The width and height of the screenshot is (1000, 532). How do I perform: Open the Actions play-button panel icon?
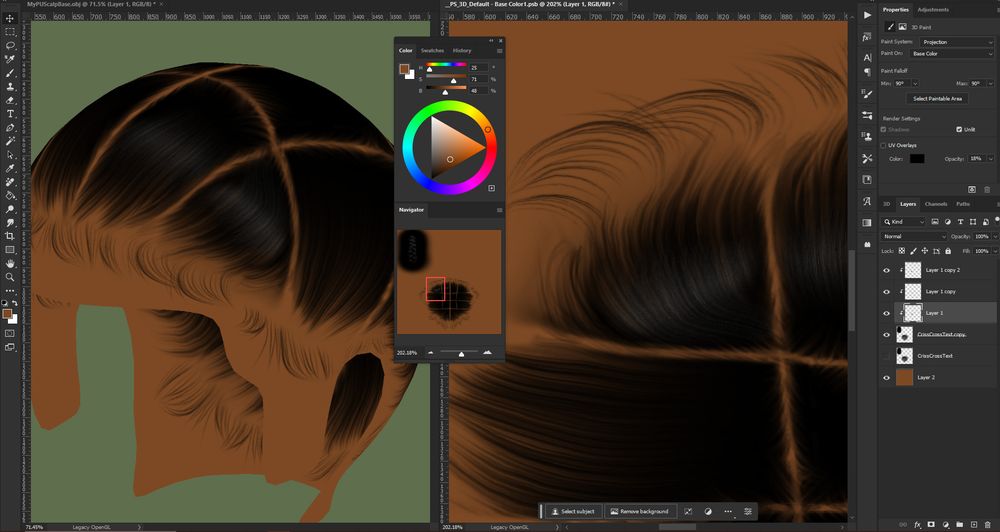click(867, 15)
